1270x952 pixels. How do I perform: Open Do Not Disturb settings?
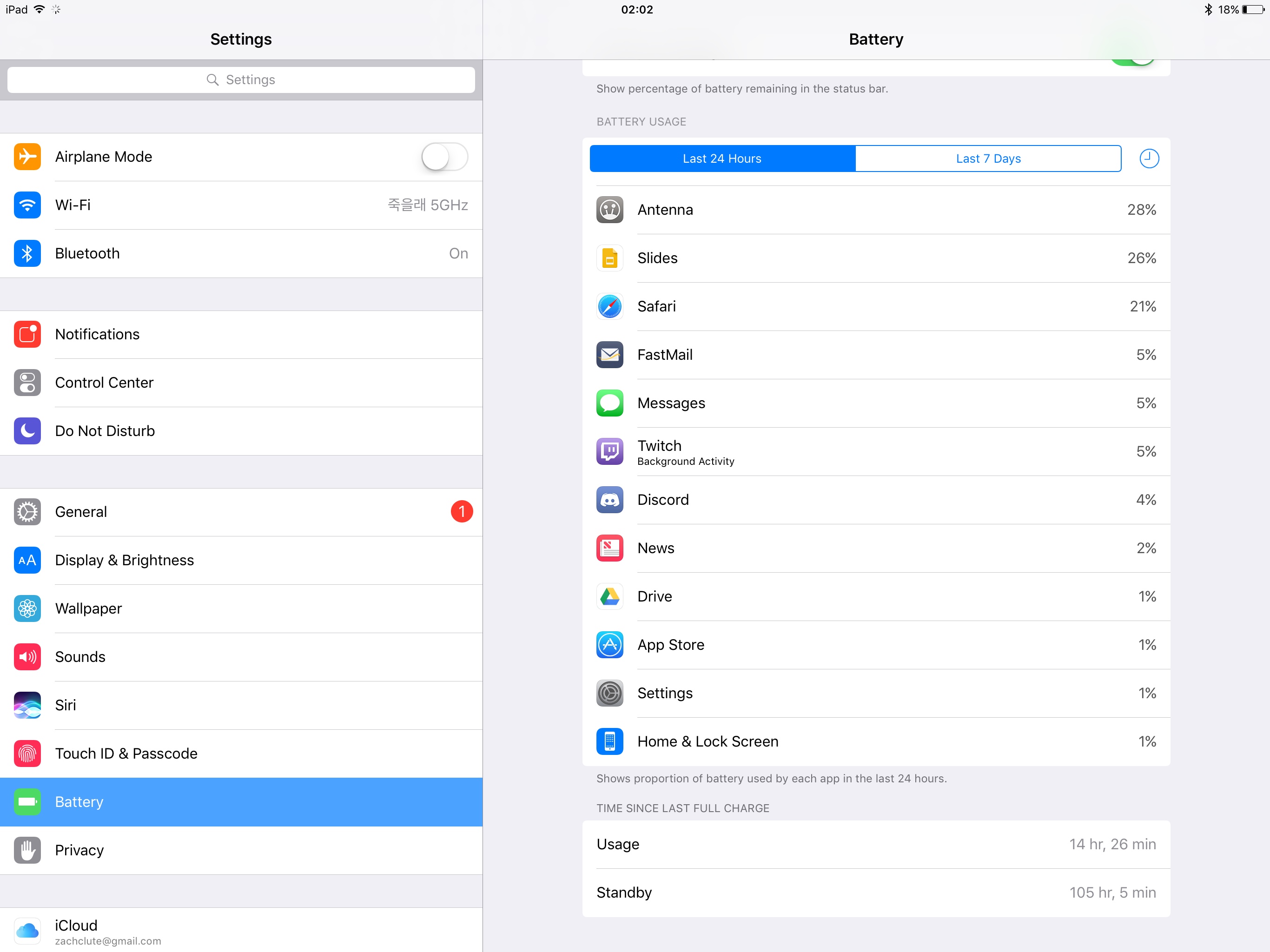pos(241,430)
